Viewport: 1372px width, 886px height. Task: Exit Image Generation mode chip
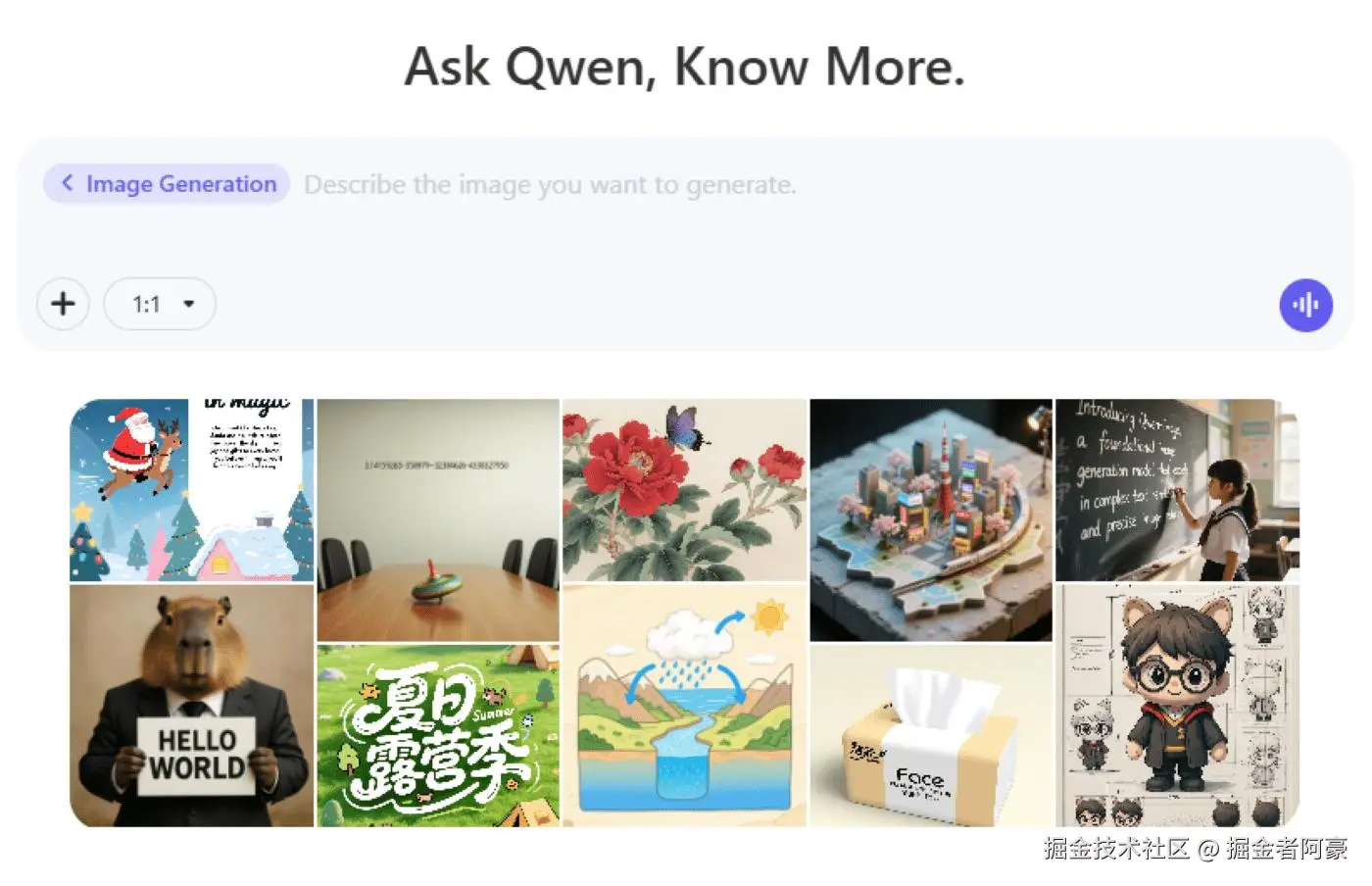[167, 183]
